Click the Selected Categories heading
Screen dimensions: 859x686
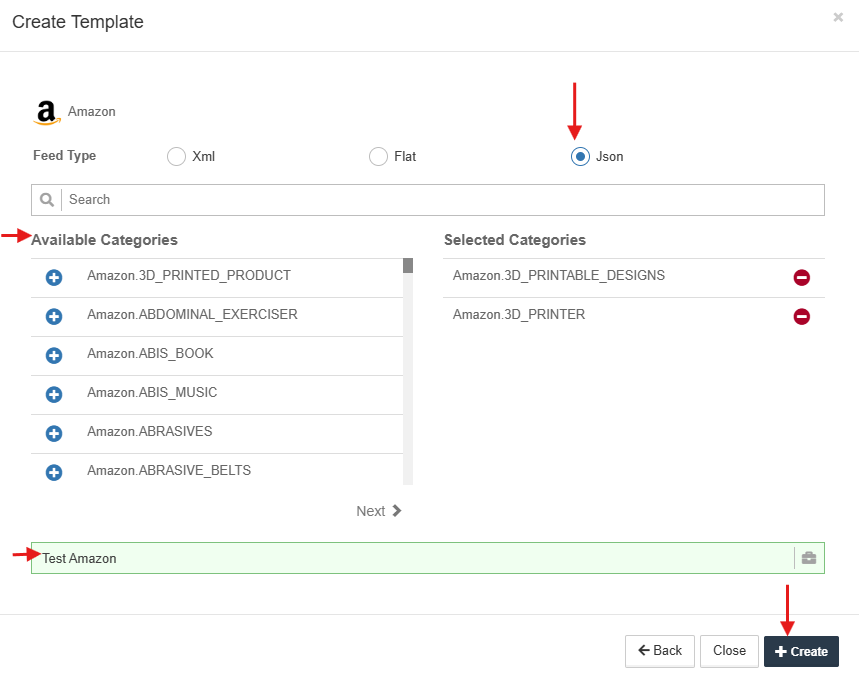(515, 240)
